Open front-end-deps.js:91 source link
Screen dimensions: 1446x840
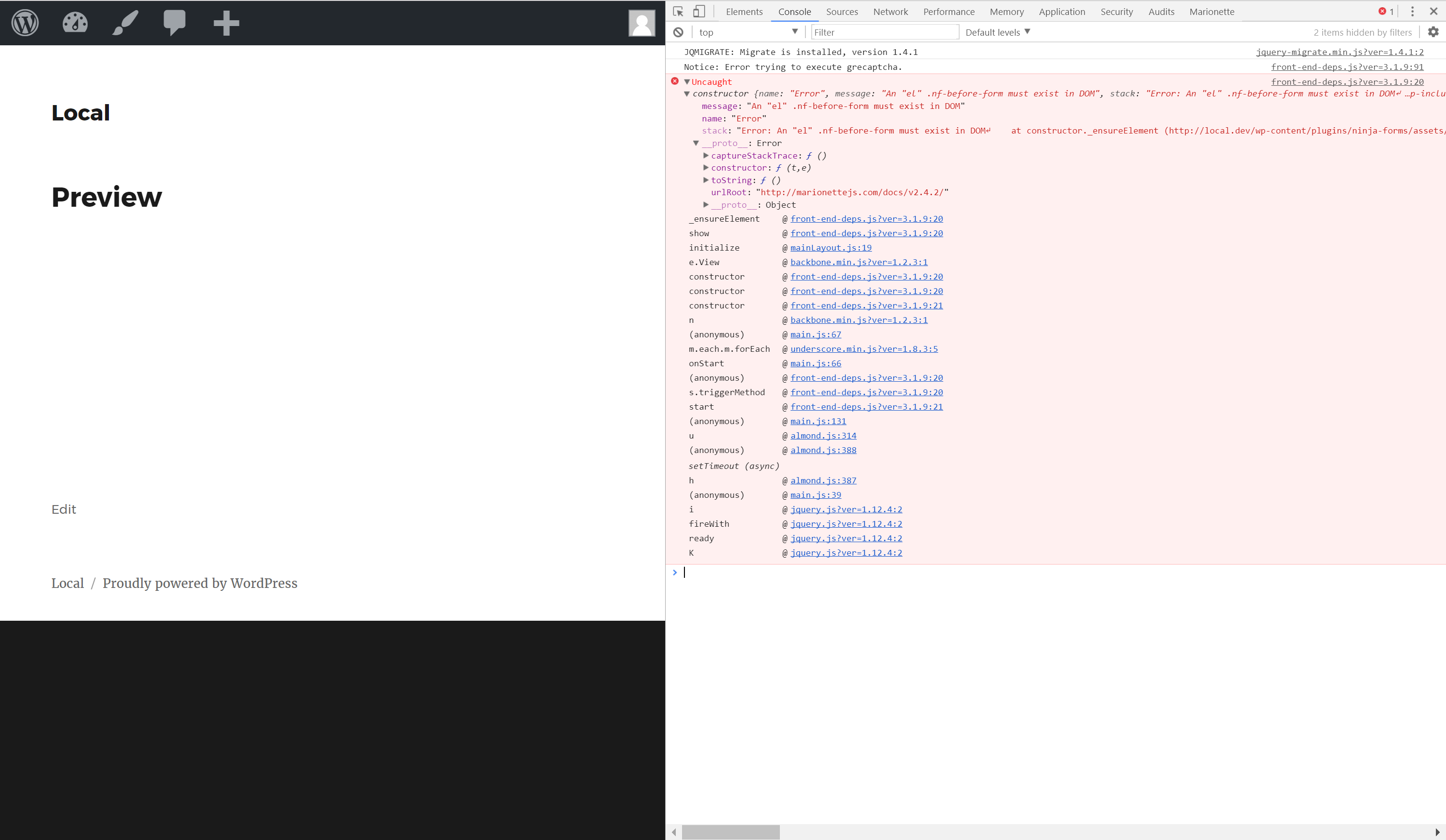coord(1347,67)
